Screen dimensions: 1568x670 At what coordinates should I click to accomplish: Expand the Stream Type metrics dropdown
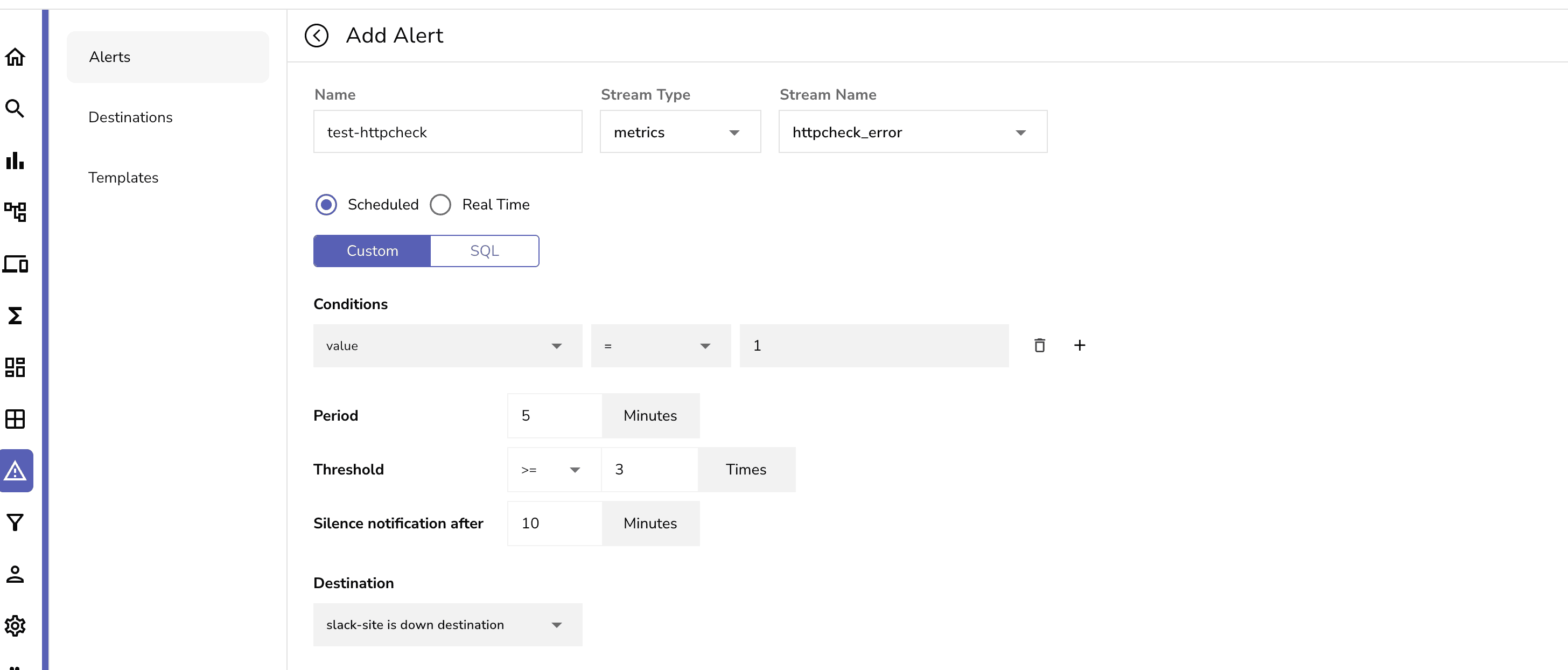[x=680, y=132]
